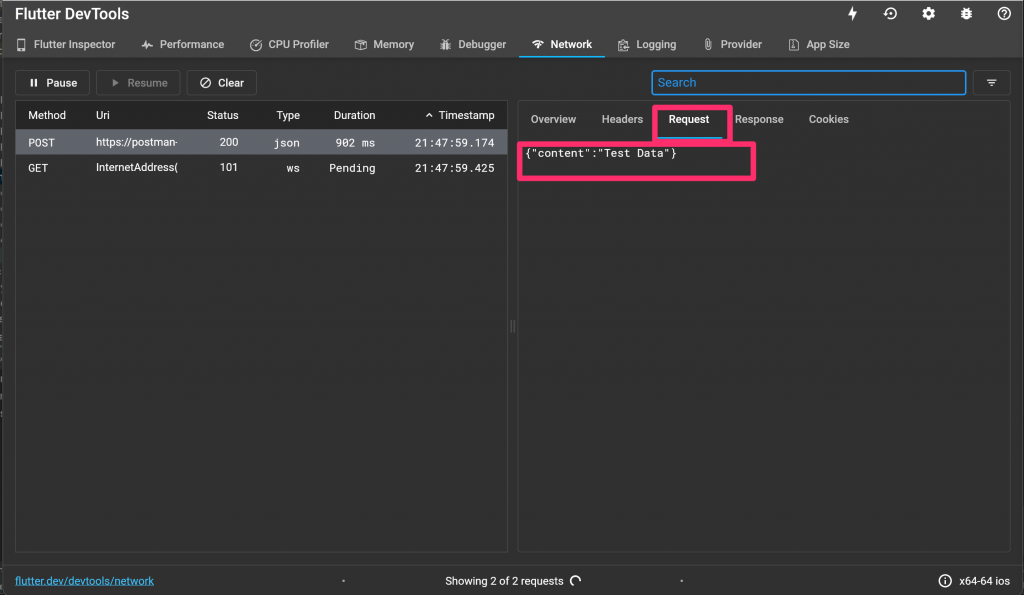Open the Debugger tab
Screen dimensions: 1024x595
click(x=473, y=44)
